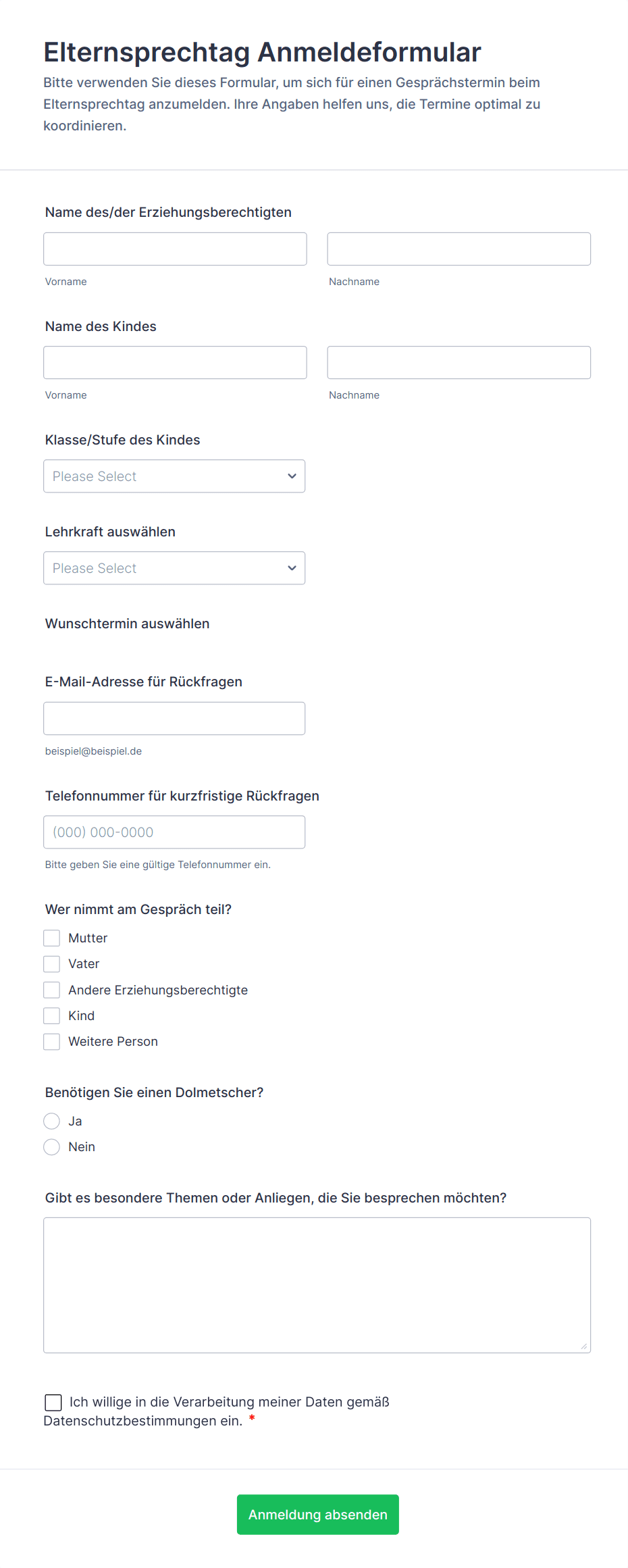The width and height of the screenshot is (628, 1568).
Task: Click chevron arrow of Klasse/Stufe dropdown
Action: click(292, 476)
